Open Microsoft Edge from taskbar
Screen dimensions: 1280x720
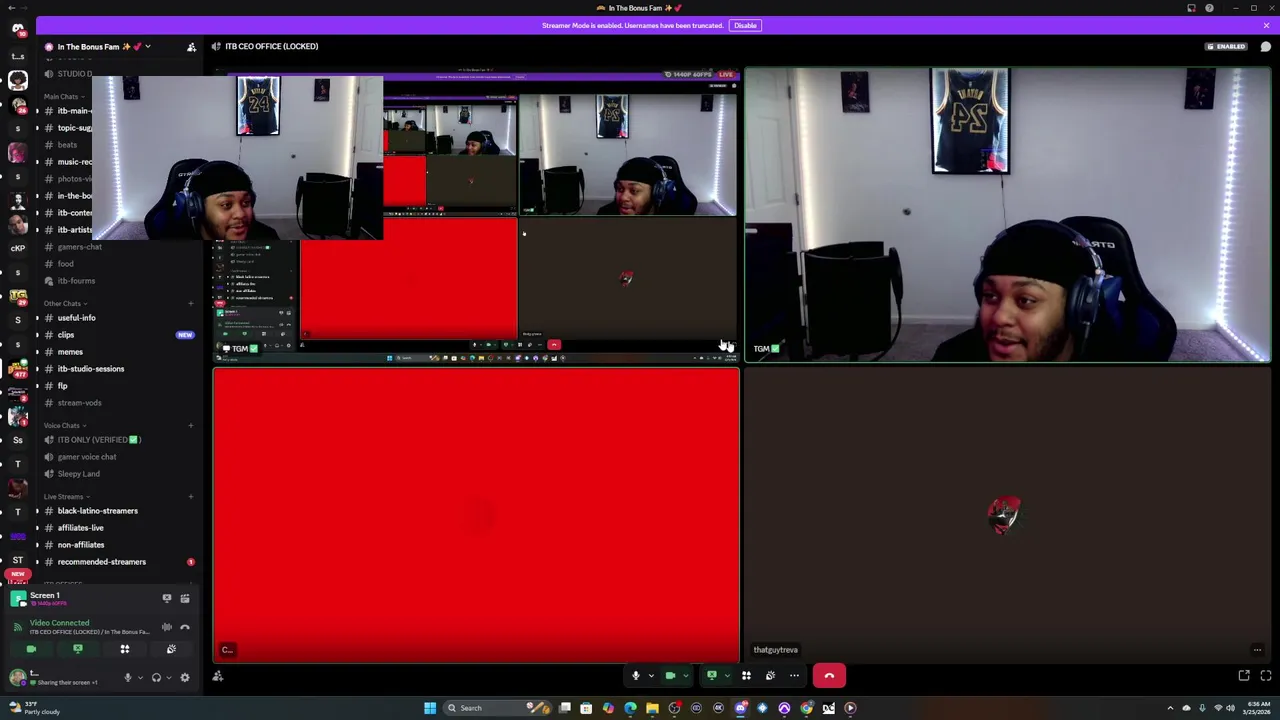pyautogui.click(x=630, y=708)
